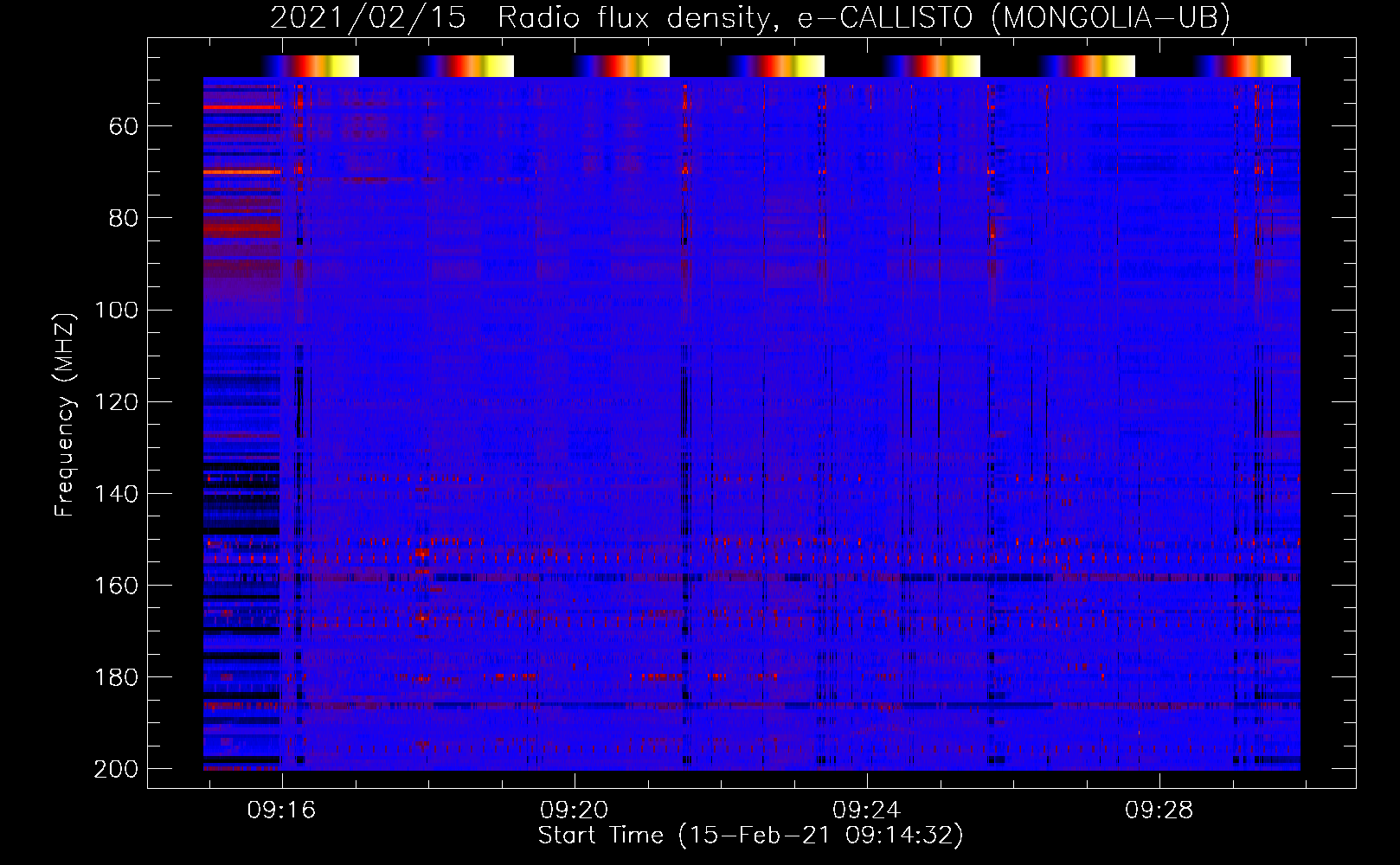Click the 09:16 time tick label

281,810
